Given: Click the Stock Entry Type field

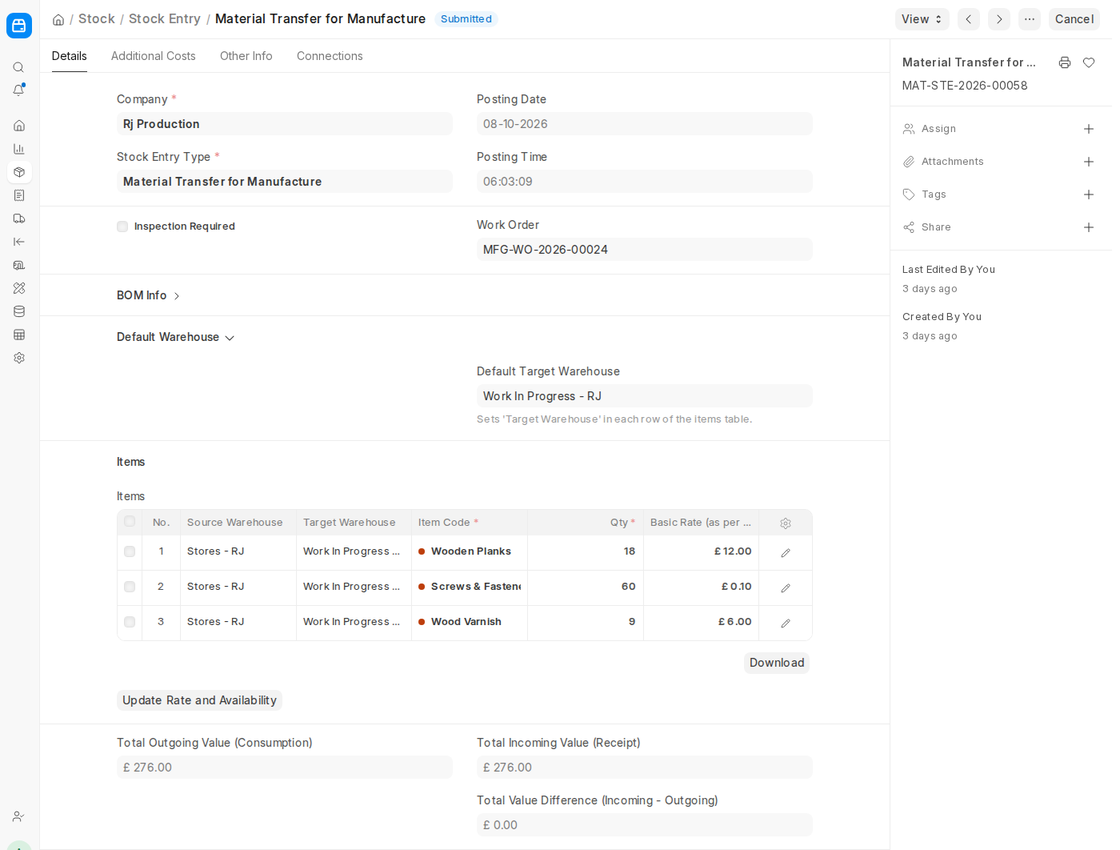Looking at the screenshot, I should tap(284, 181).
